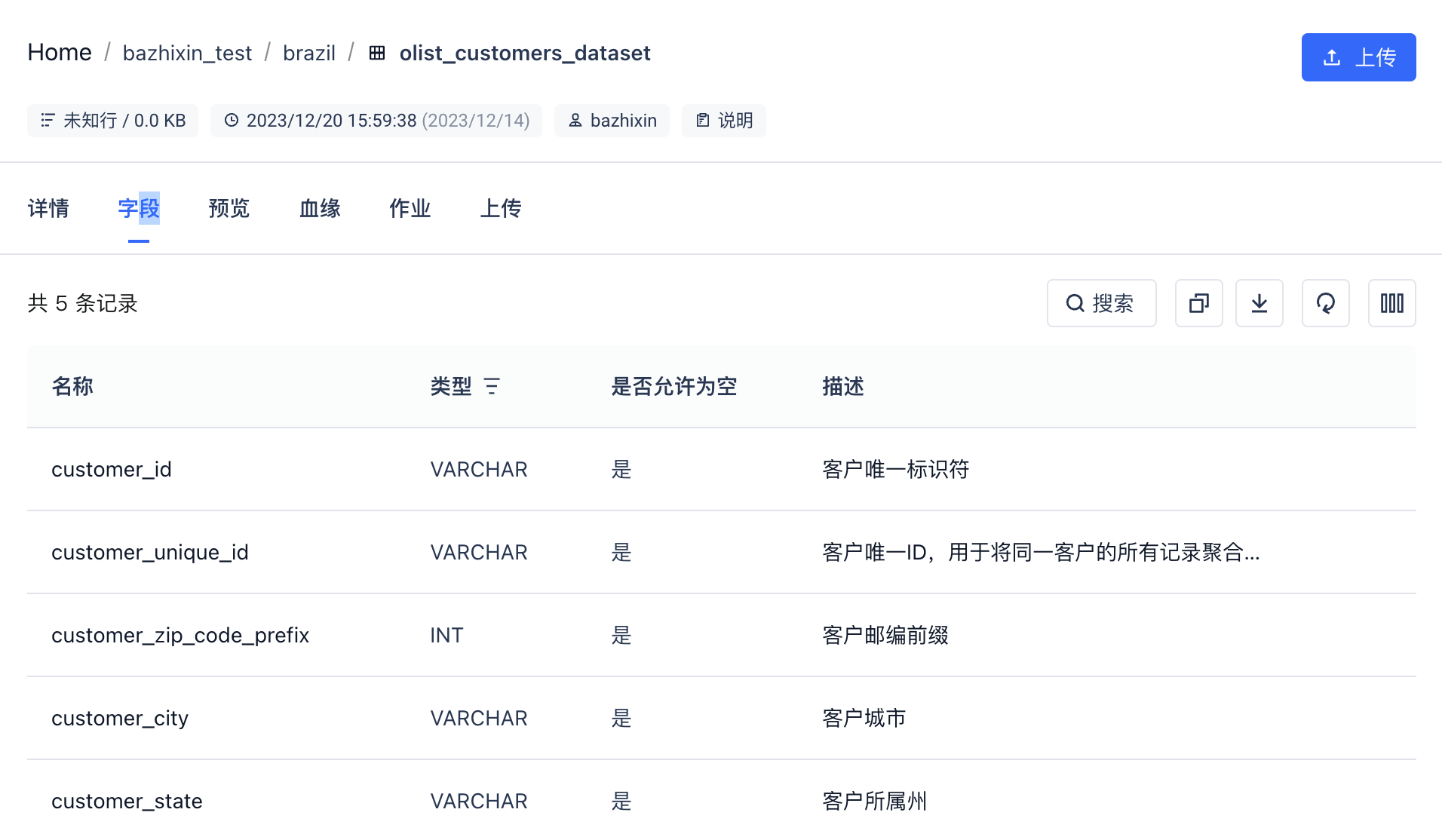
Task: Click the bazhixin owner badge
Action: click(x=612, y=121)
